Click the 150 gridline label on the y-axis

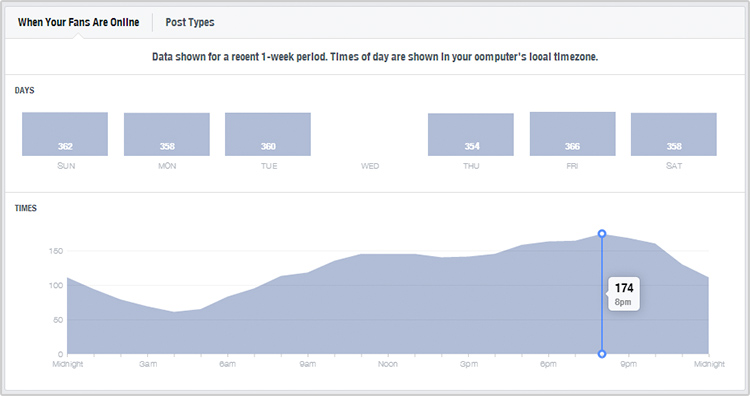tap(56, 251)
